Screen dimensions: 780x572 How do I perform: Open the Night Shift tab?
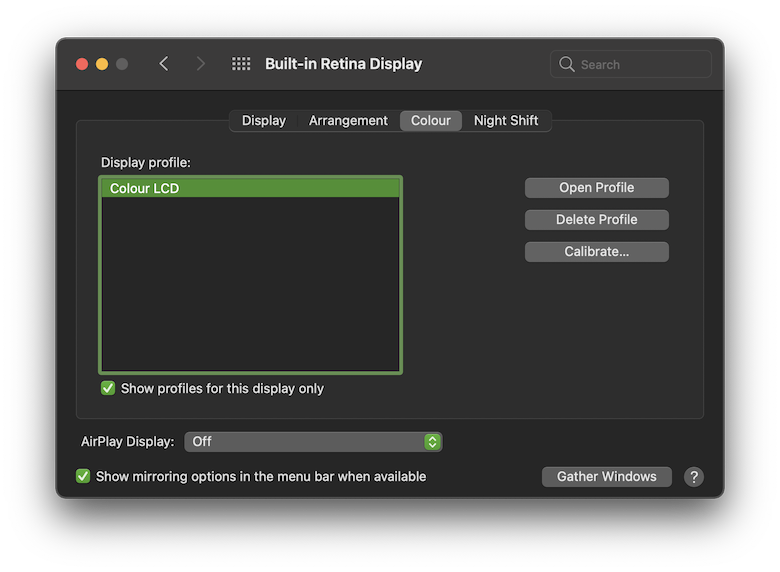tap(506, 120)
